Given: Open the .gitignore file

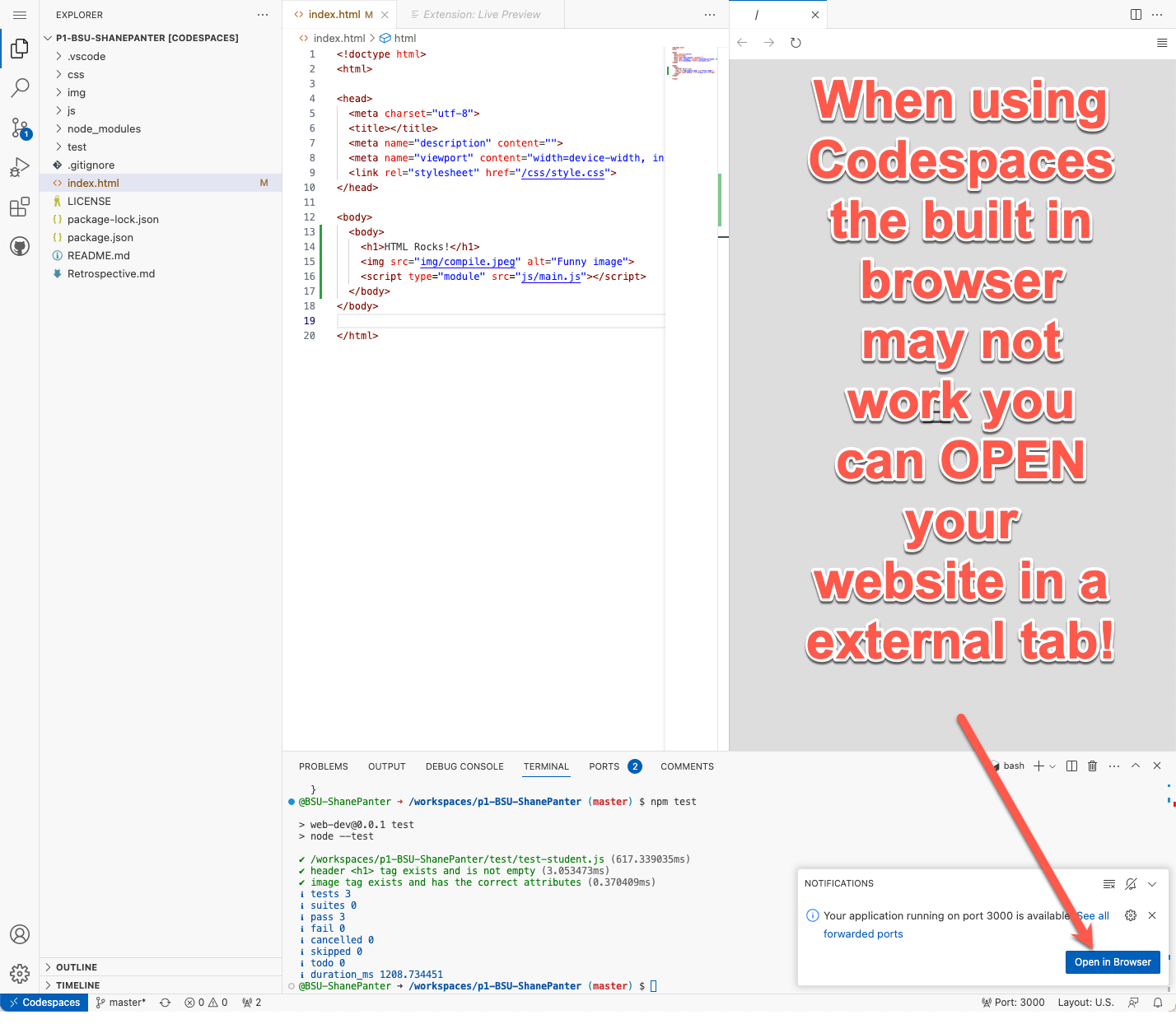Looking at the screenshot, I should point(161,165).
